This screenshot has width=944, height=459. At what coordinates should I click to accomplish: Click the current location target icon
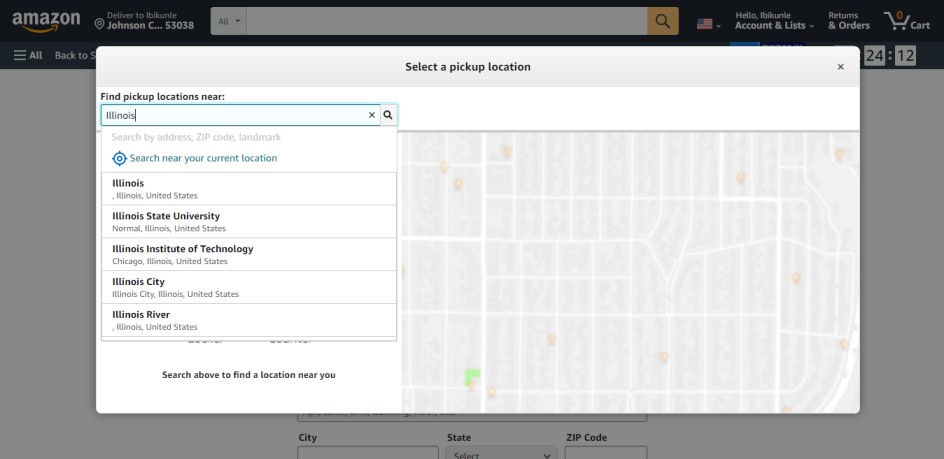119,158
